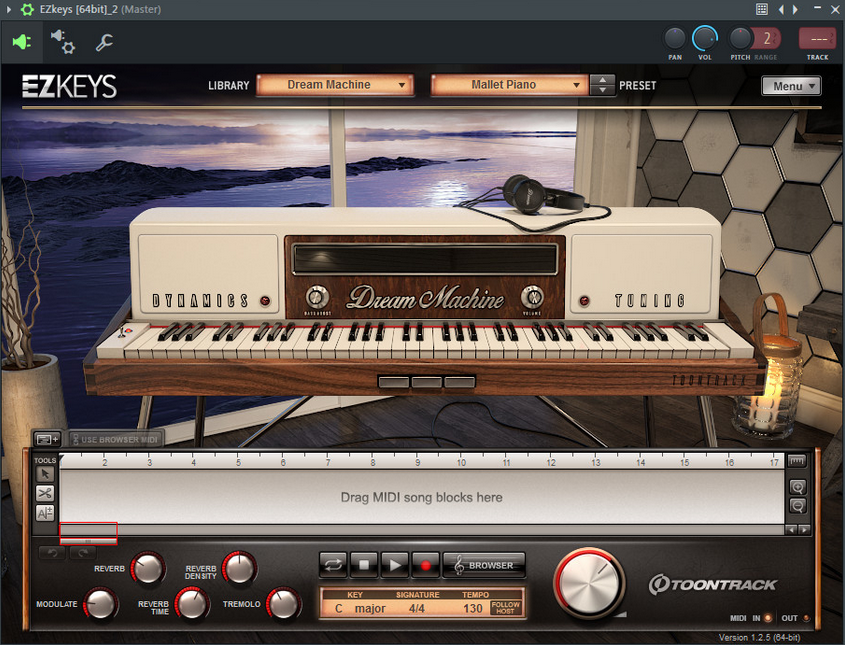Select the next preset with down arrow
Viewport: 845px width, 645px height.
click(x=602, y=91)
